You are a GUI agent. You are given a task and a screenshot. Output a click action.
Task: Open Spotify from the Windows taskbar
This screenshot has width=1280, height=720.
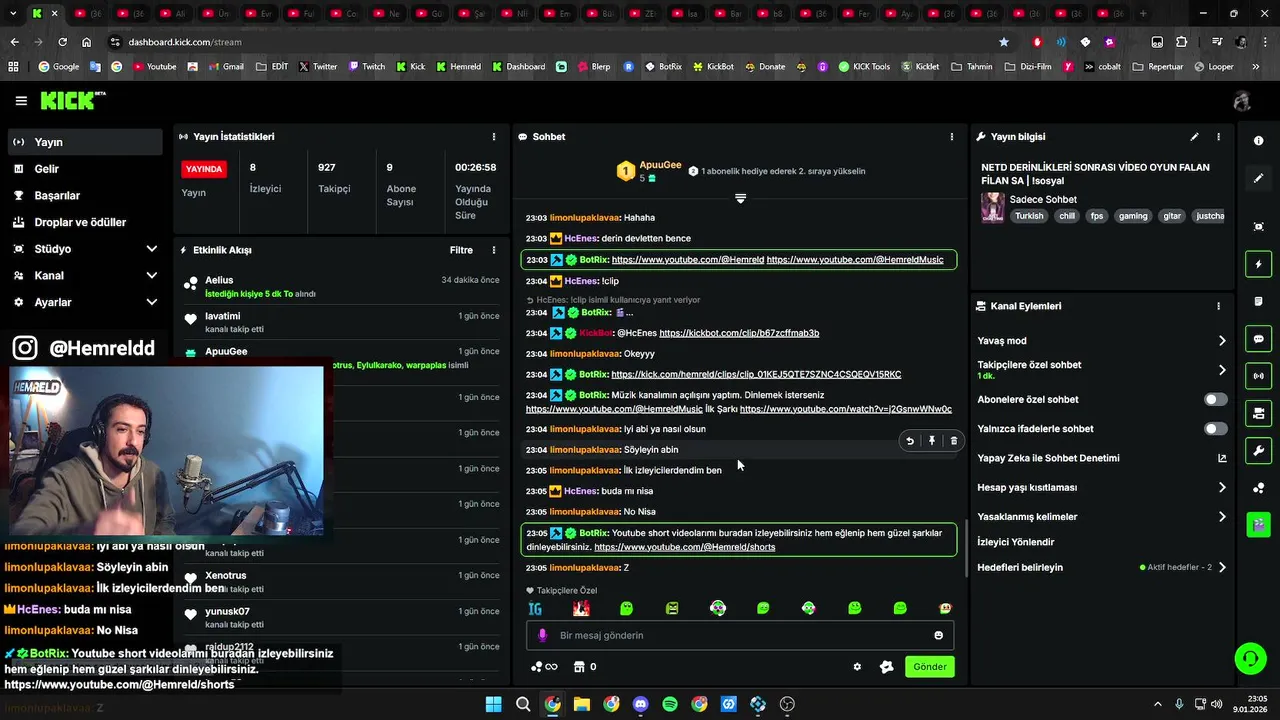point(670,704)
